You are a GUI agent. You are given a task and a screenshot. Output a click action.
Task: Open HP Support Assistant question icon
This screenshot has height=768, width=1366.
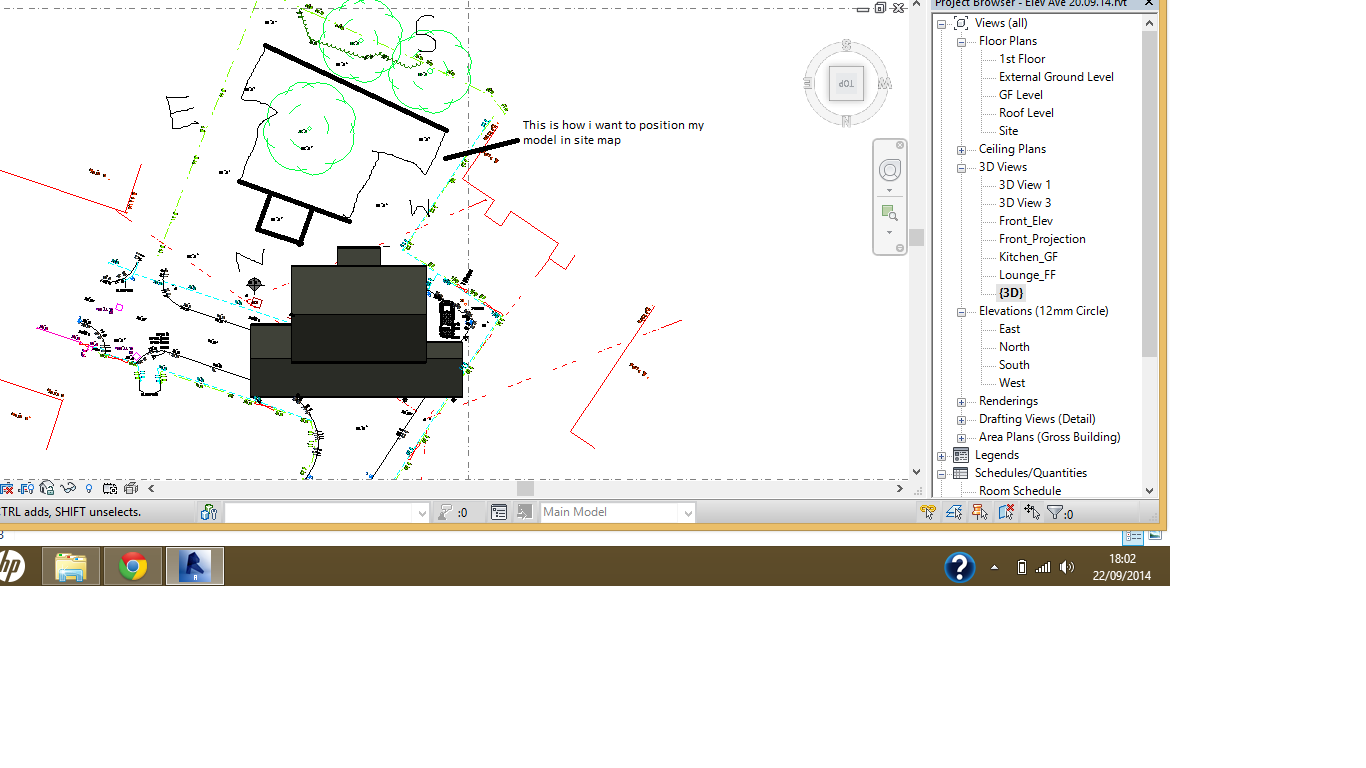[x=960, y=567]
